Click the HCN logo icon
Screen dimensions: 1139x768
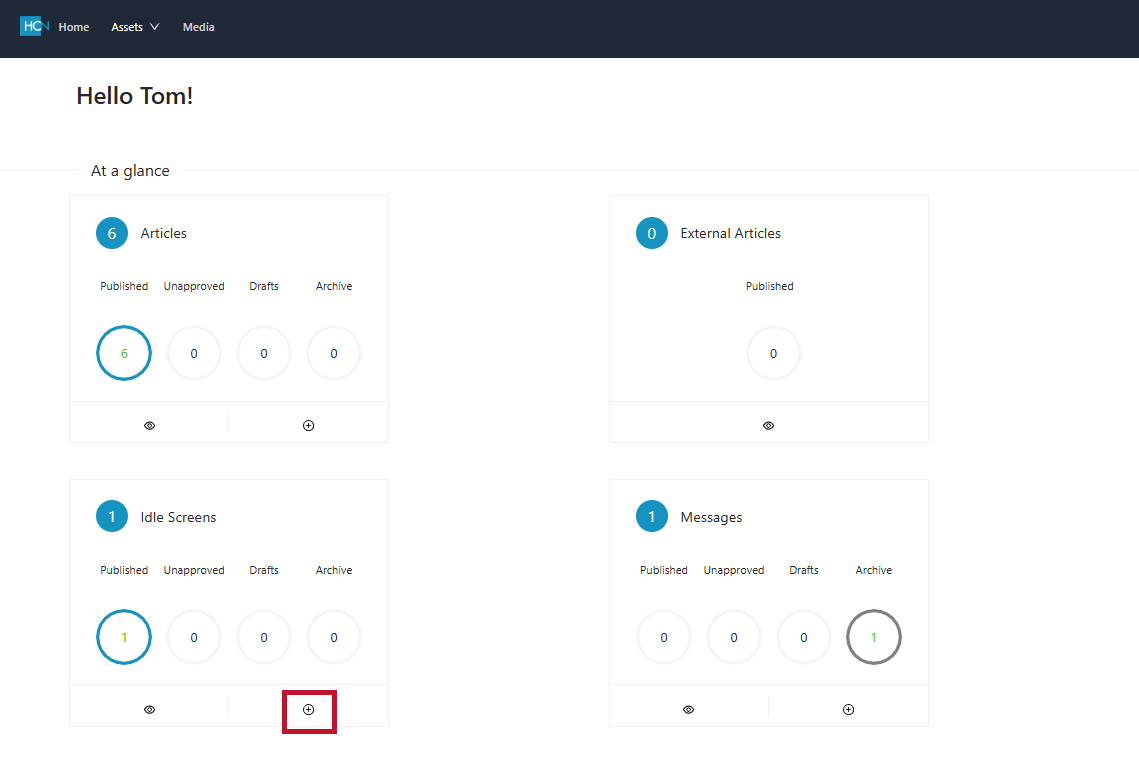pyautogui.click(x=34, y=27)
